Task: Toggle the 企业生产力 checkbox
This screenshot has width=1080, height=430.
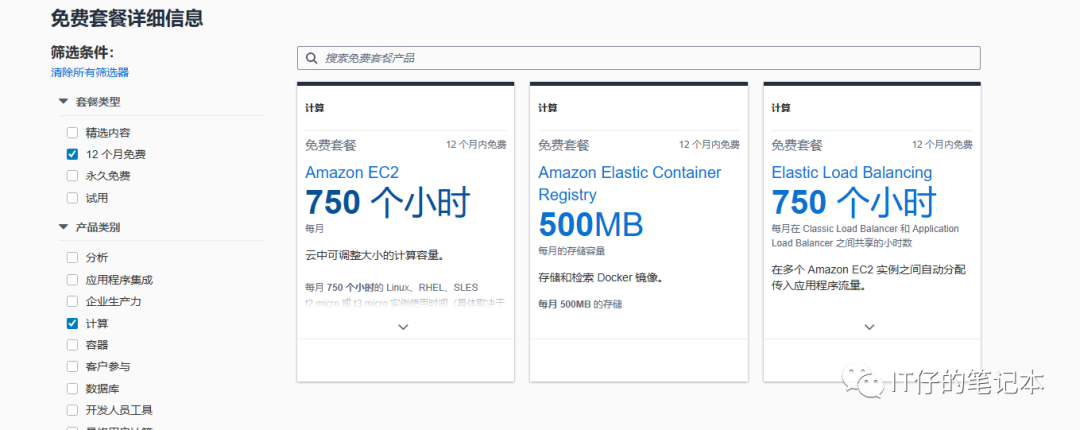Action: (x=72, y=301)
